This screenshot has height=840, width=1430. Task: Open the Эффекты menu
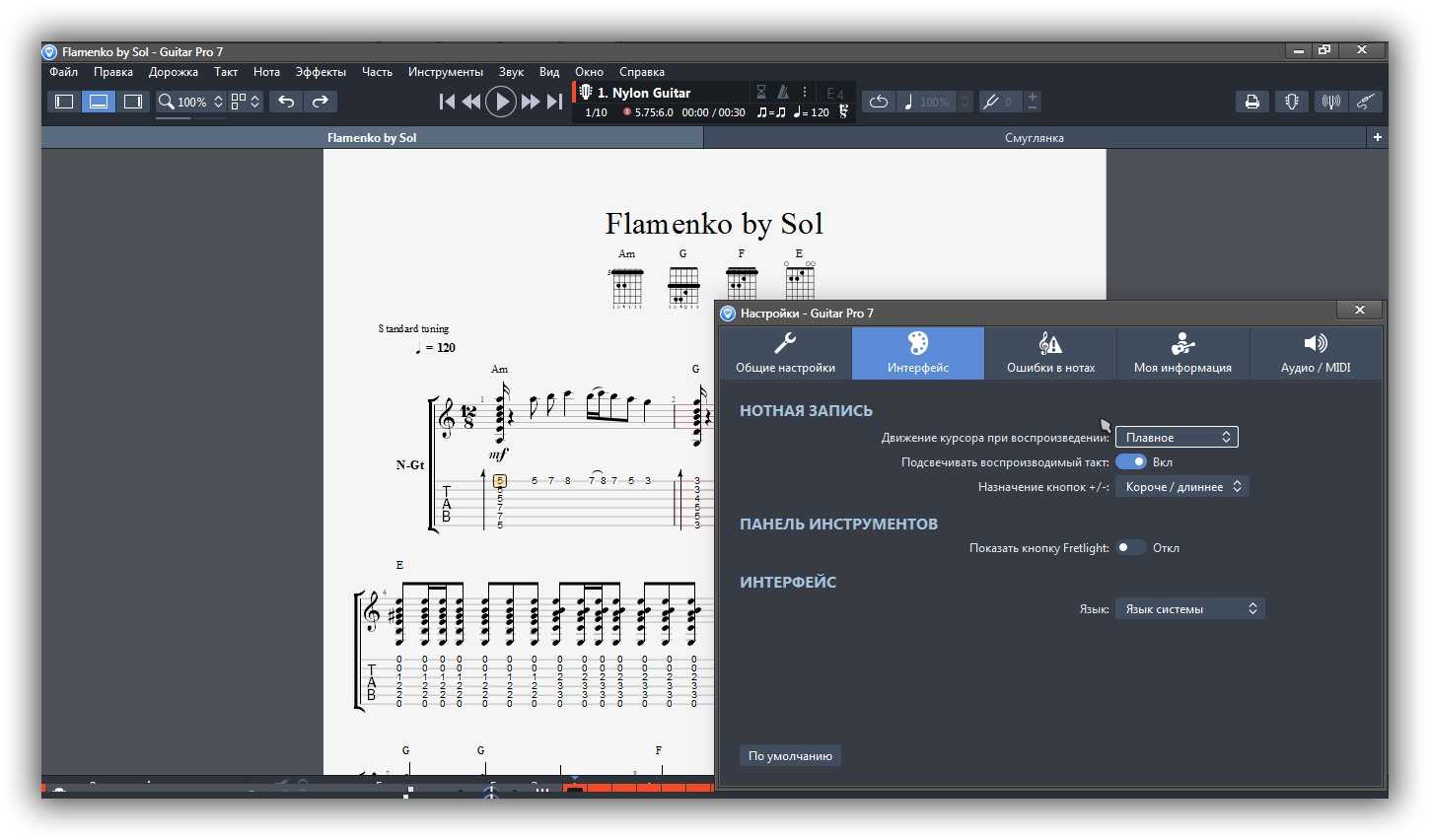[x=321, y=72]
